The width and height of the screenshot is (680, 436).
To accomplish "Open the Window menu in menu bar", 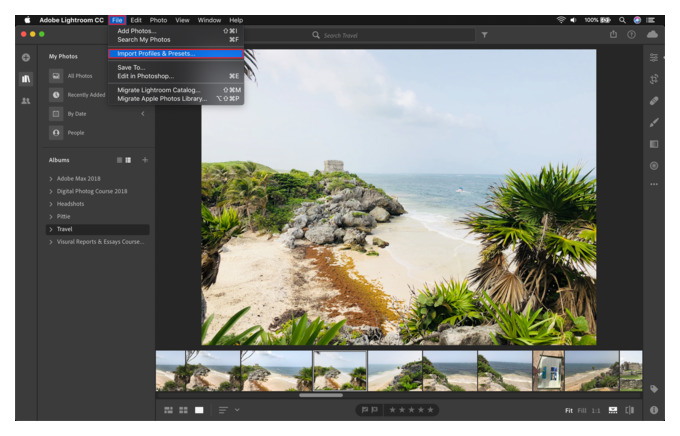I will tap(209, 20).
